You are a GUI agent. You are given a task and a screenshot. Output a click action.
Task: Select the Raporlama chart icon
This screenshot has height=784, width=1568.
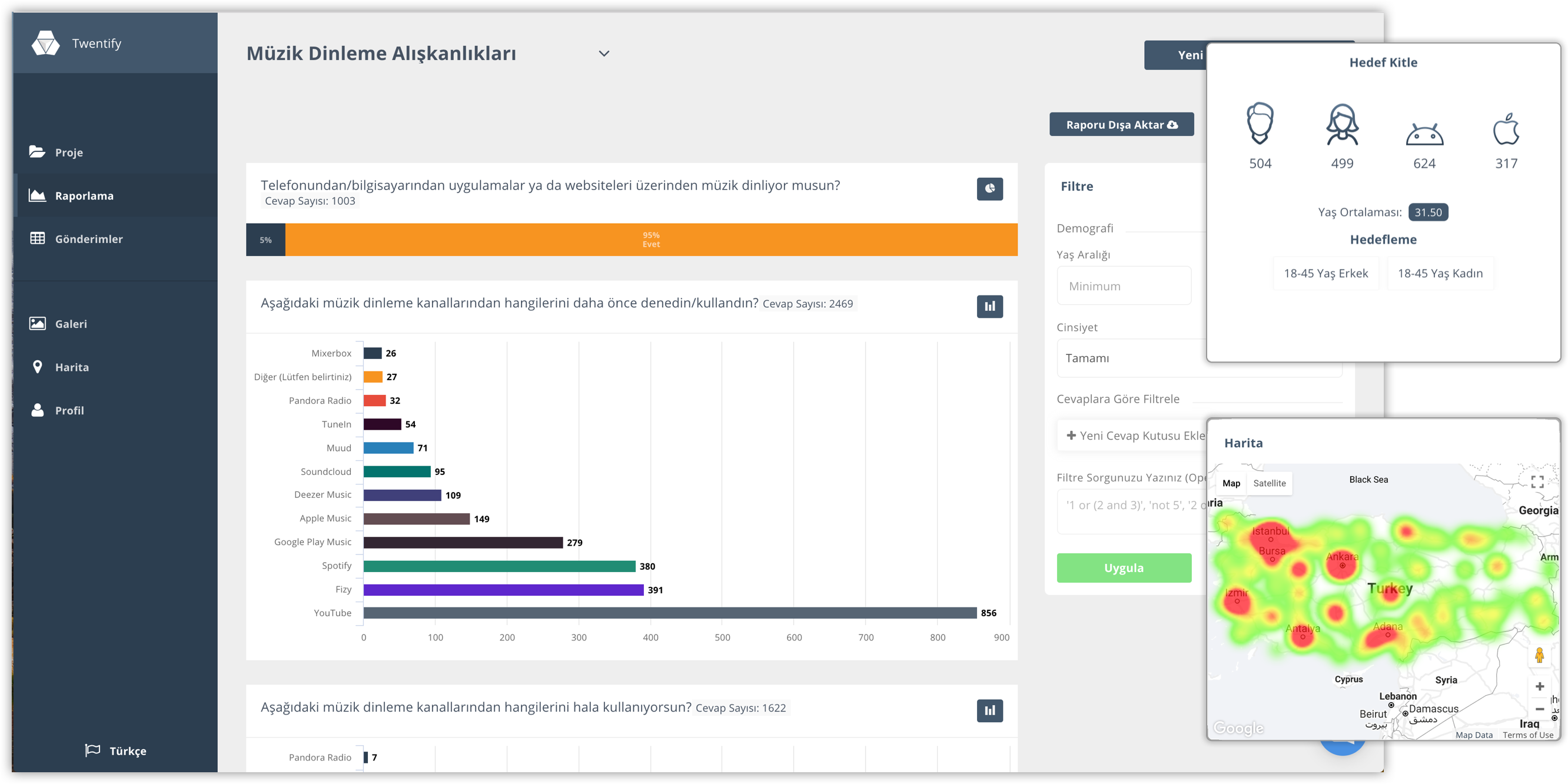coord(37,195)
